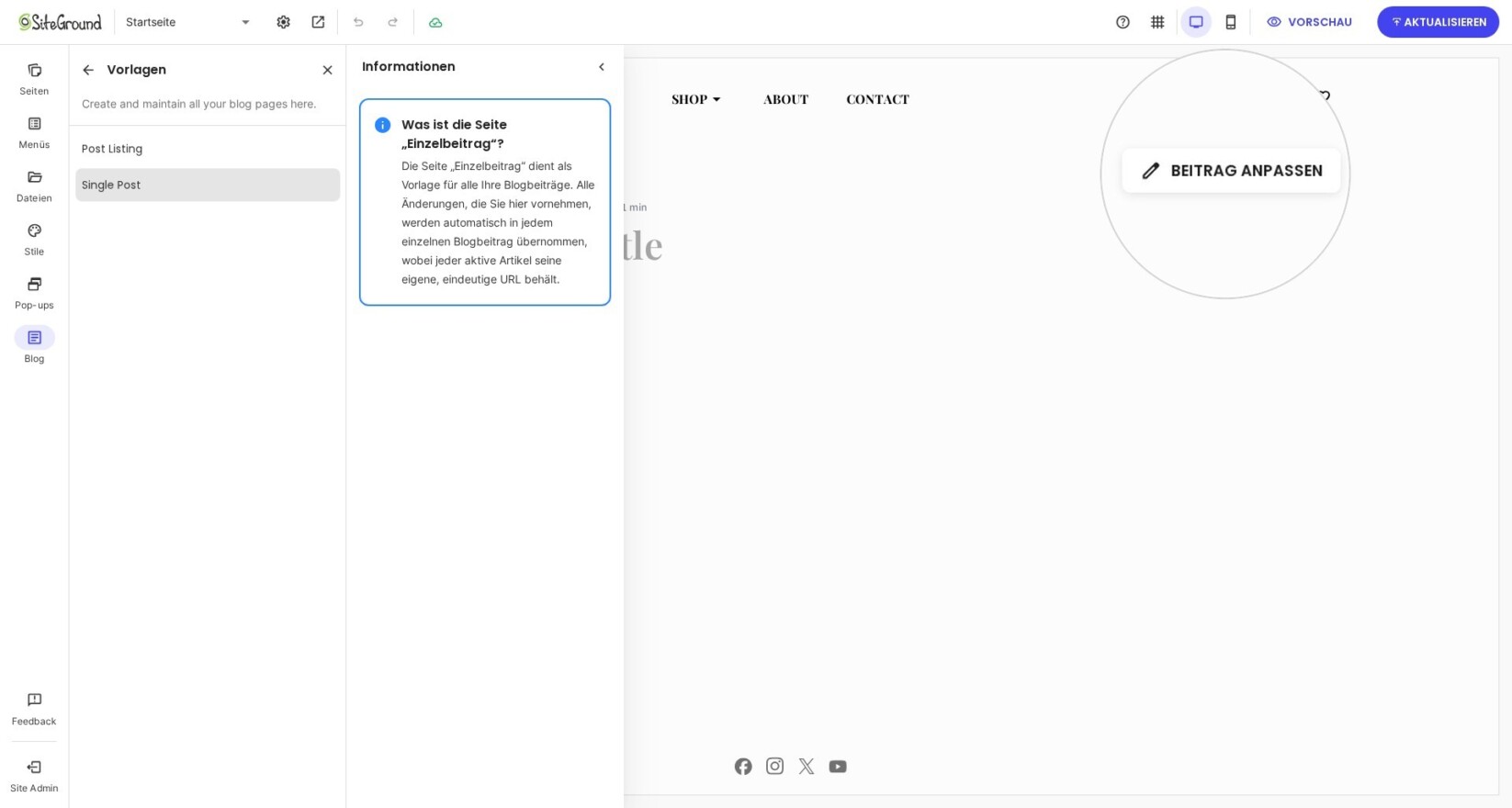Screen dimensions: 1512x808
Task: Click the blue info icon
Action: (382, 125)
